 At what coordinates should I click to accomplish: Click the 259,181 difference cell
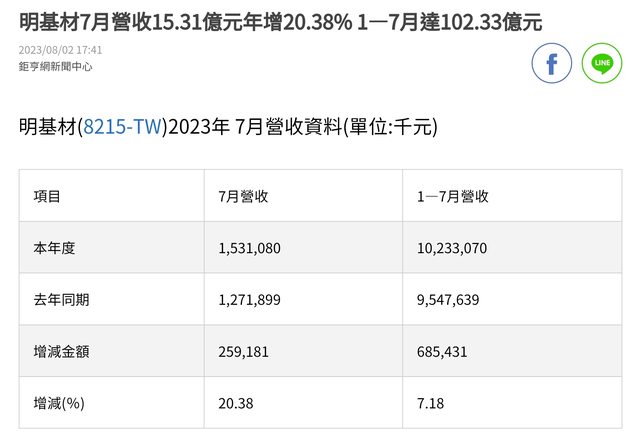click(x=243, y=351)
